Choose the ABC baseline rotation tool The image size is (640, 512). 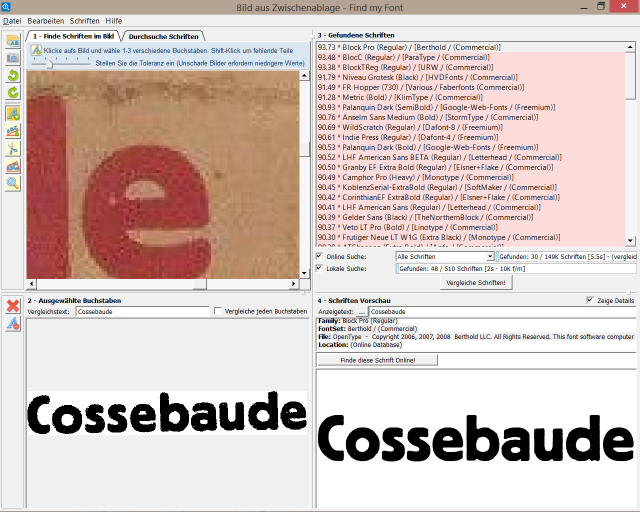(x=13, y=131)
